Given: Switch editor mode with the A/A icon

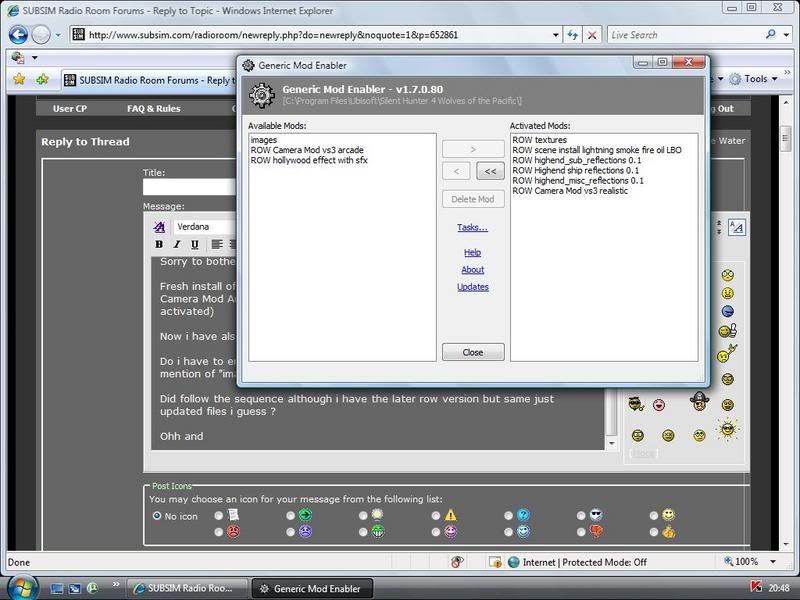Looking at the screenshot, I should (736, 227).
